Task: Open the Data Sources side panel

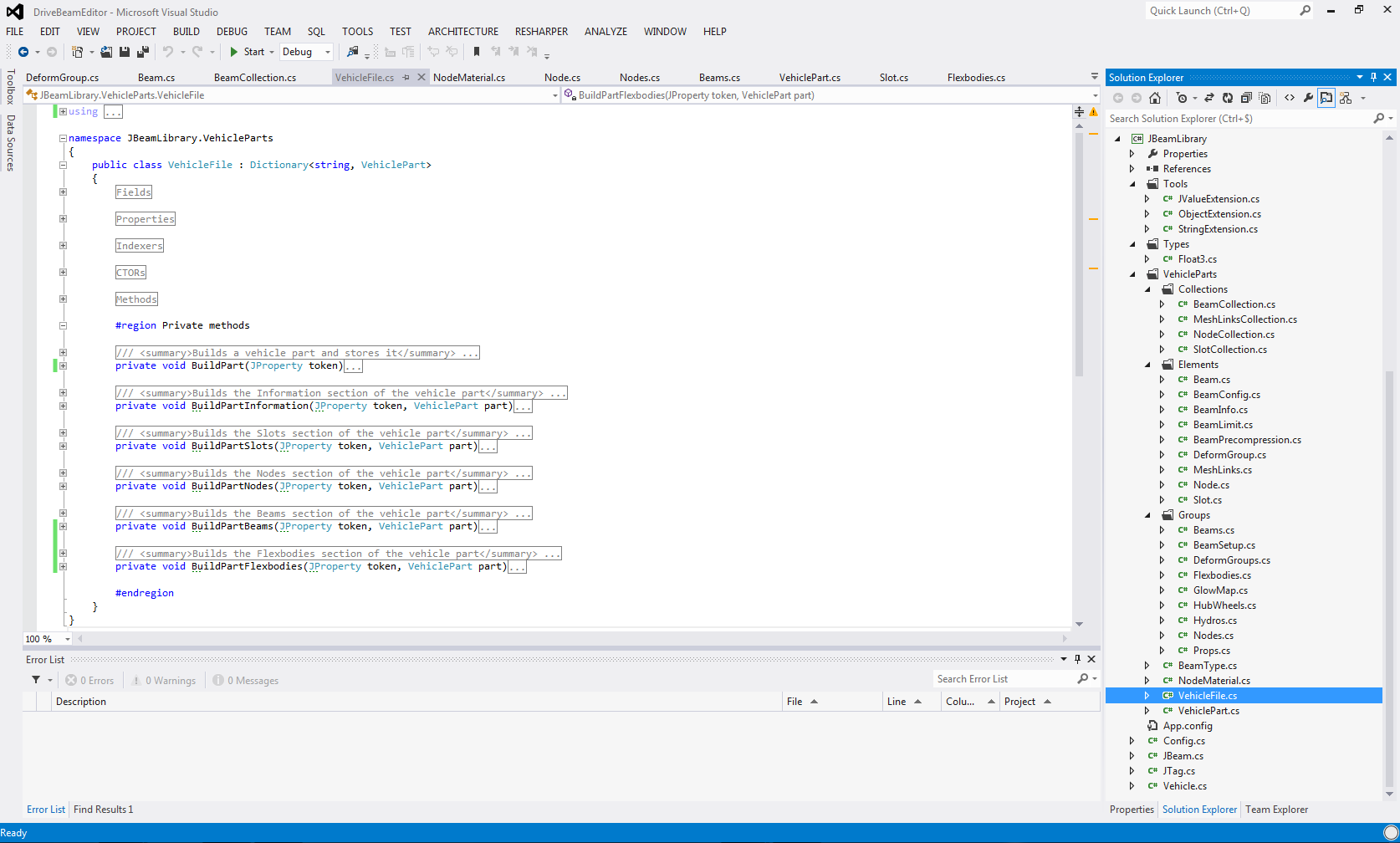Action: click(10, 143)
